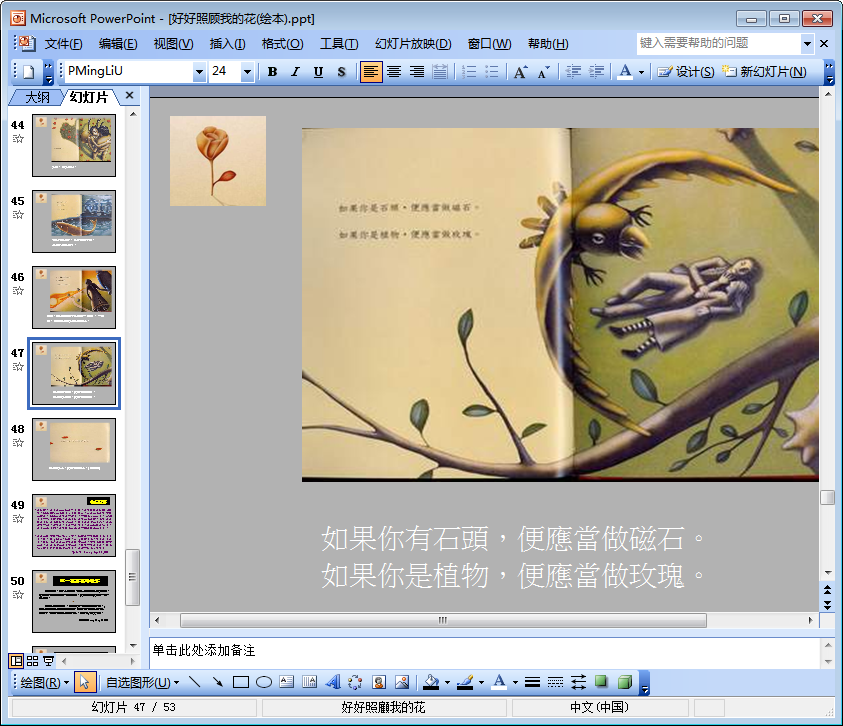This screenshot has height=726, width=843.
Task: Apply fill color with paint bucket
Action: [x=431, y=682]
